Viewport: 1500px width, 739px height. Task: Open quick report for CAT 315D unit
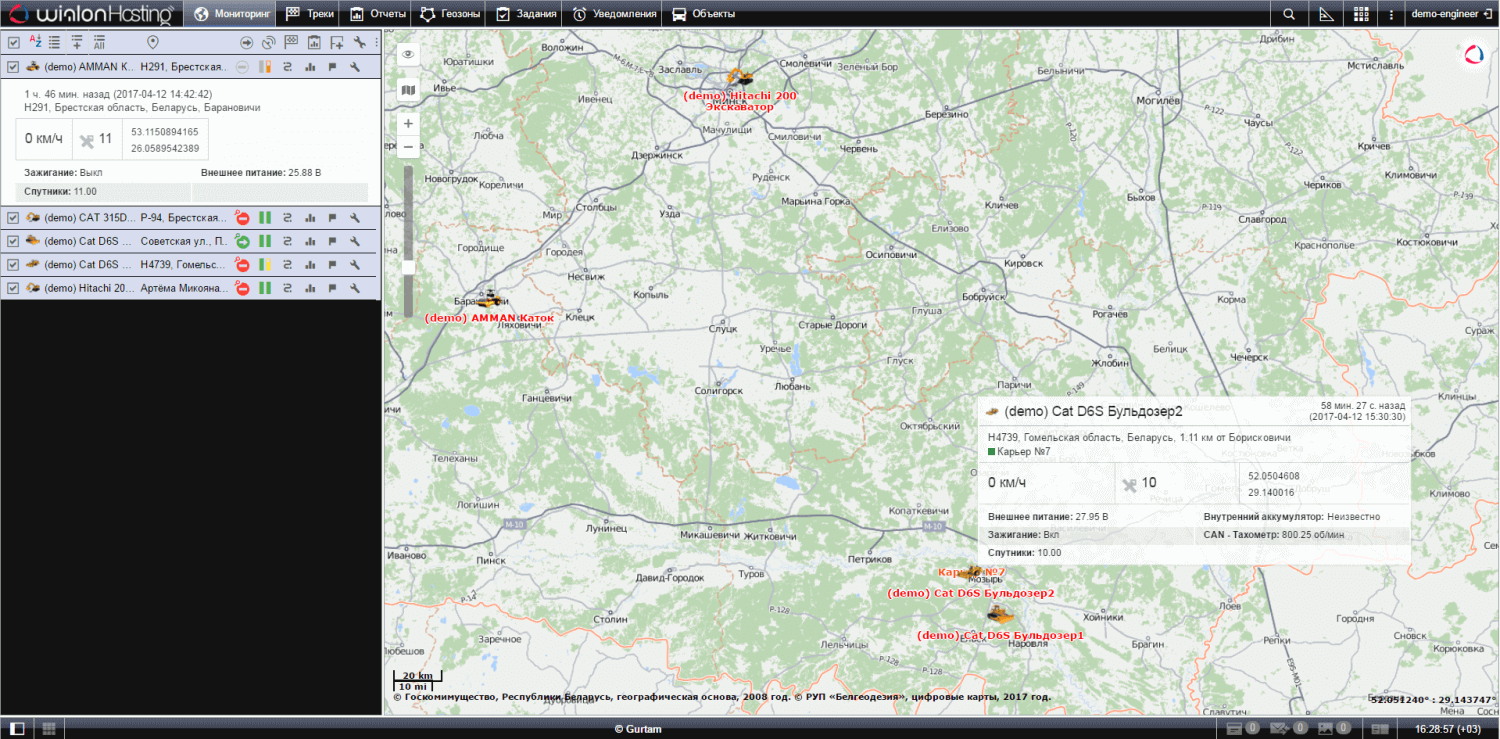click(x=310, y=217)
